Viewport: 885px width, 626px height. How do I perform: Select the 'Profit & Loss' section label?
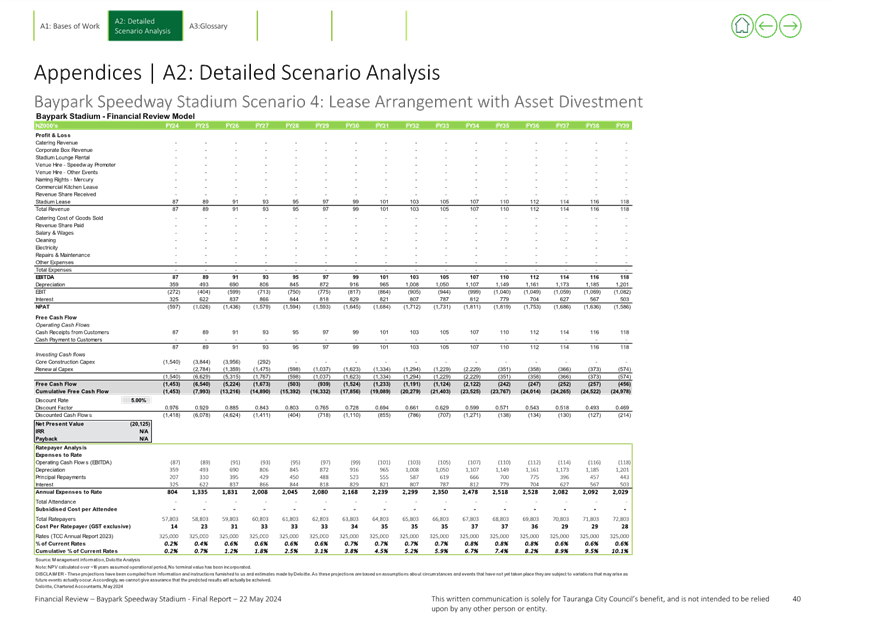pyautogui.click(x=53, y=135)
